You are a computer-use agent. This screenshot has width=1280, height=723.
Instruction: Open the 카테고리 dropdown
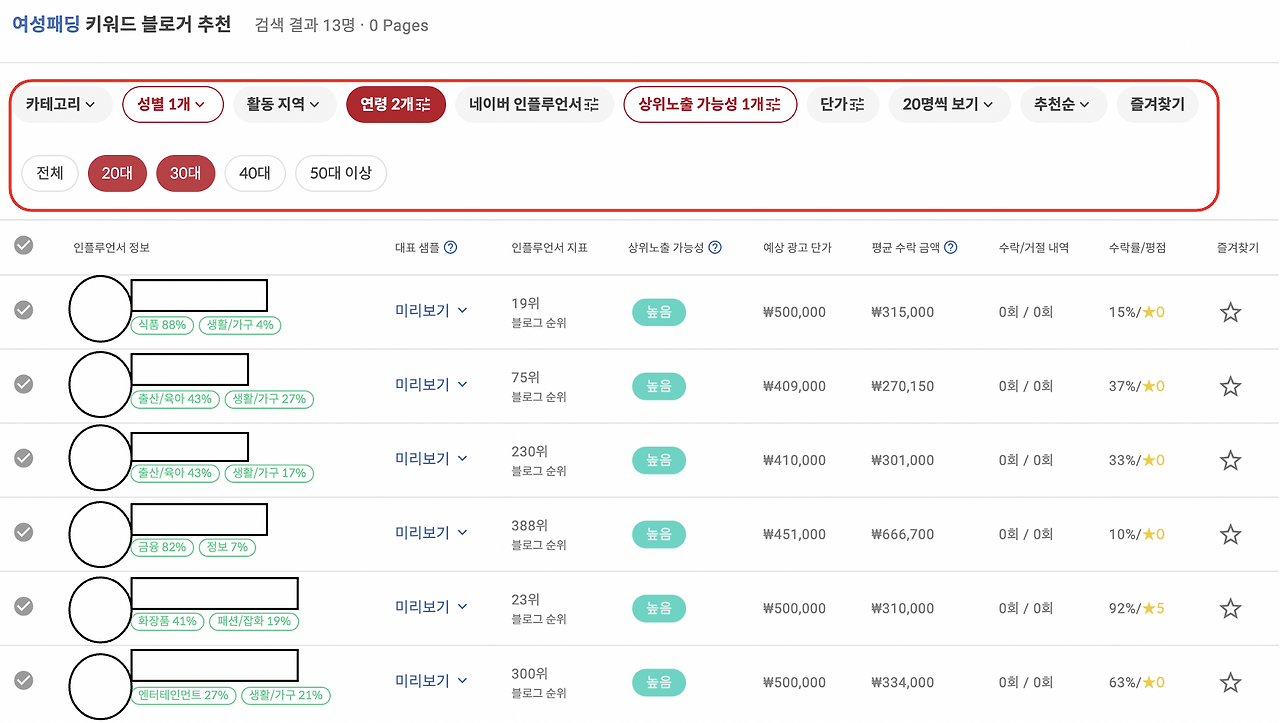62,104
